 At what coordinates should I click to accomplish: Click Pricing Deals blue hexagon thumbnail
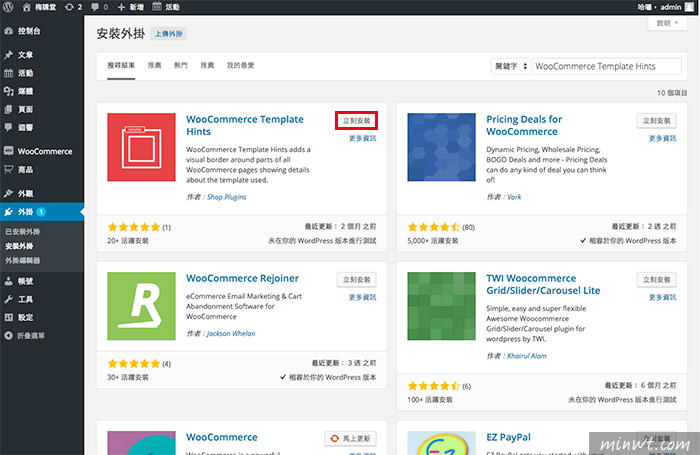pyautogui.click(x=441, y=147)
